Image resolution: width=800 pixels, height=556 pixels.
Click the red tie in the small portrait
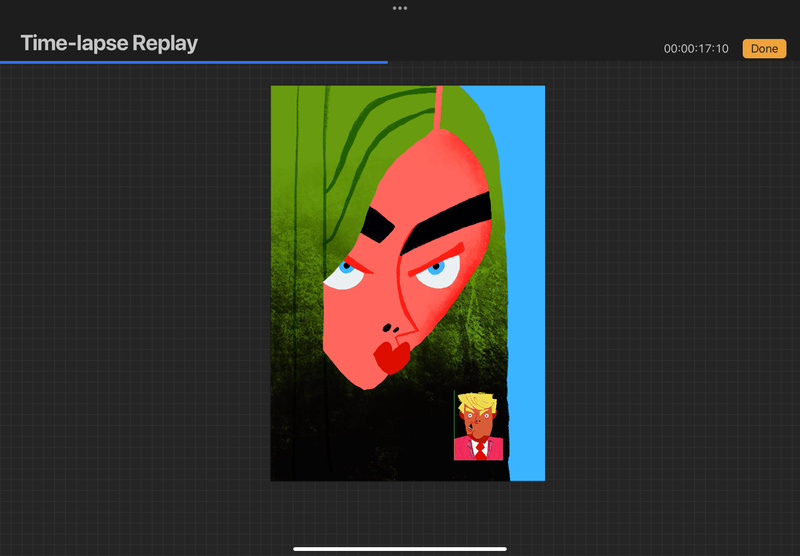coord(480,449)
